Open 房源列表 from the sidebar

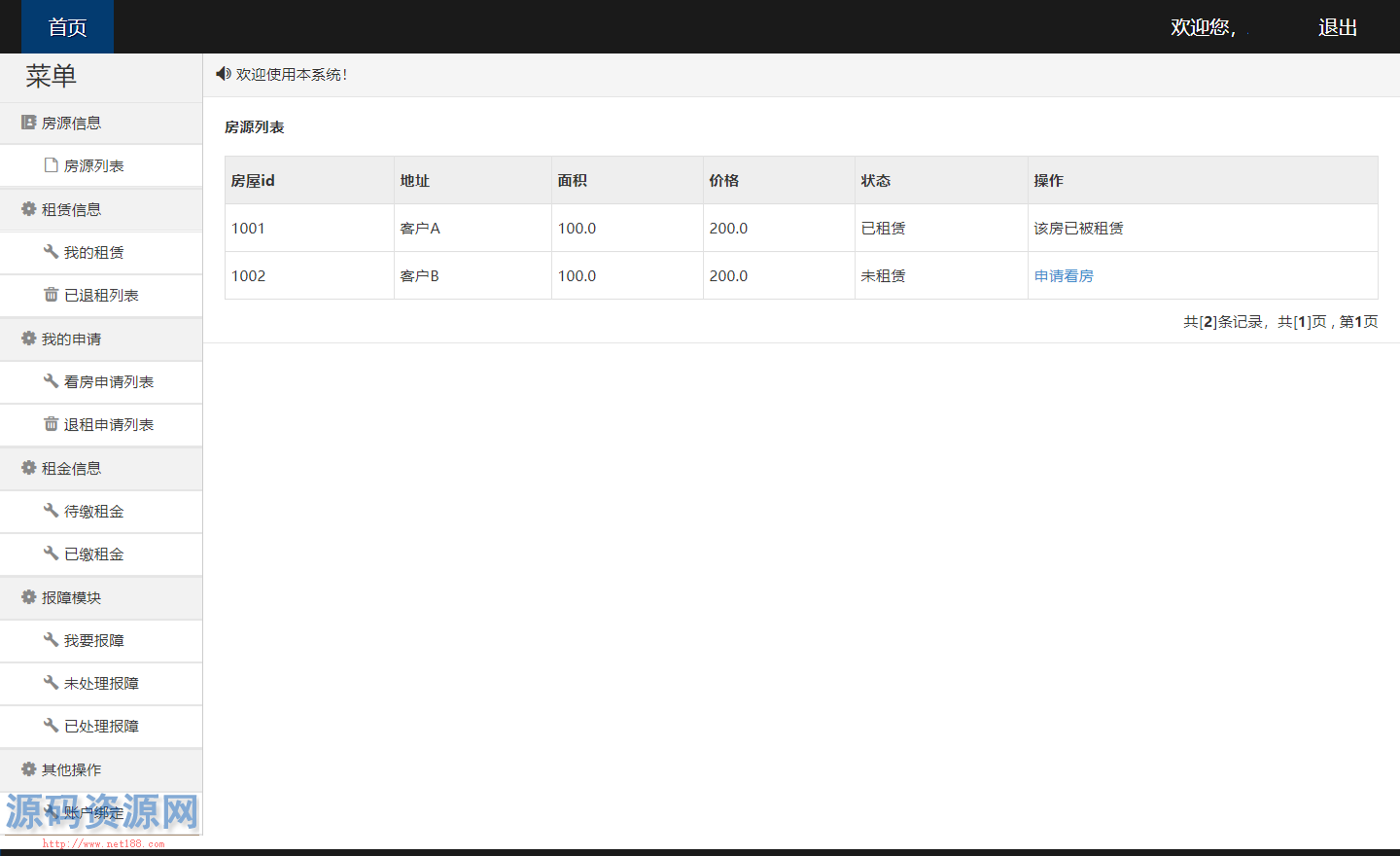point(101,166)
